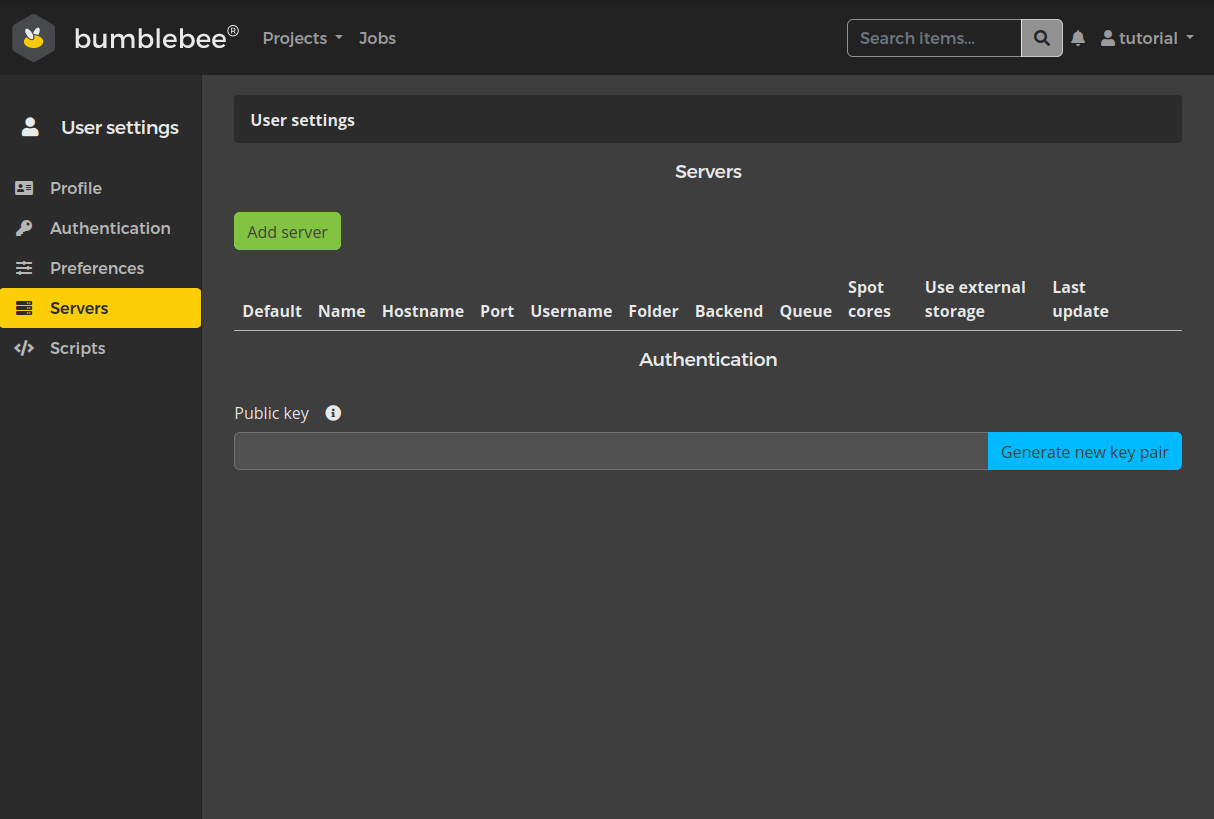Click inside the Public key text field
This screenshot has height=819, width=1214.
(x=610, y=451)
